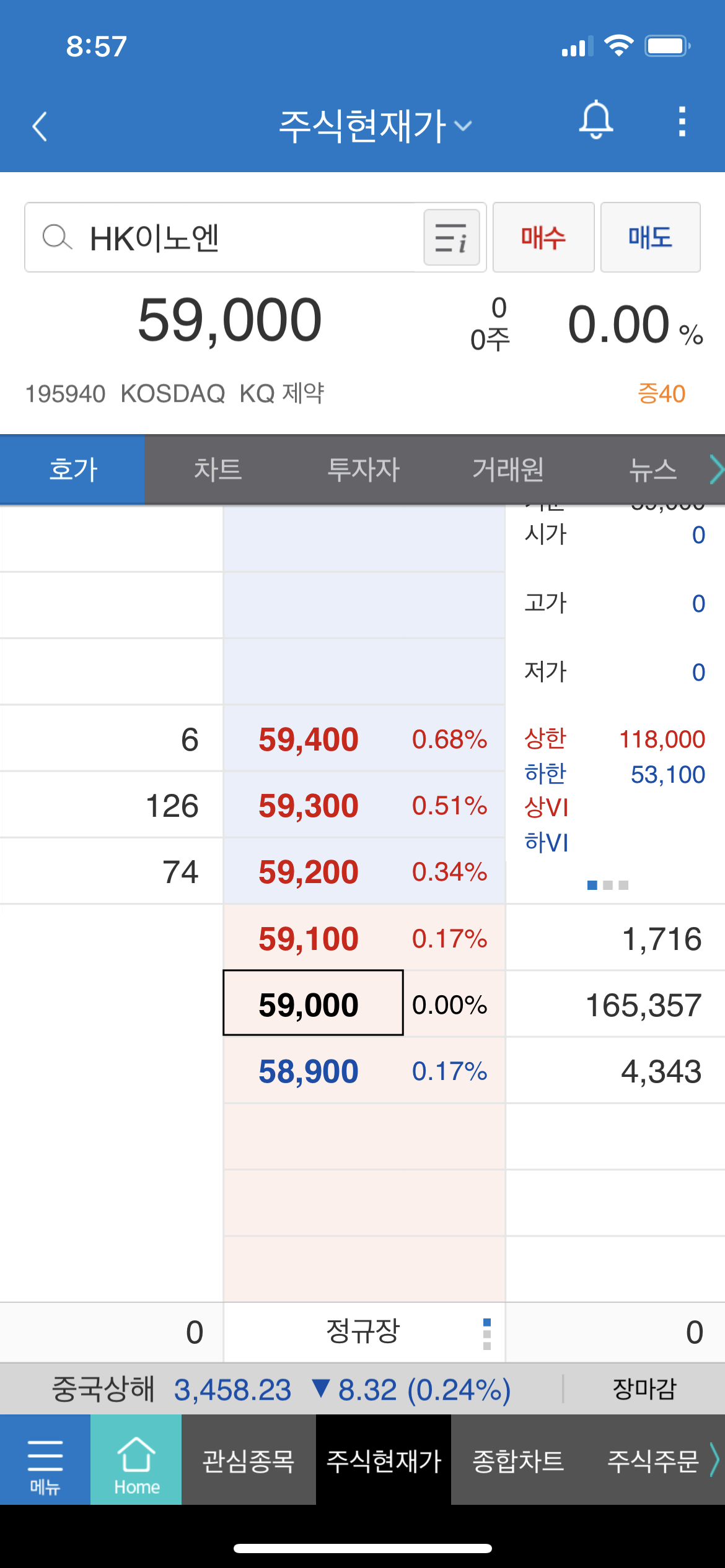Screen dimensions: 725x1568
Task: Select the 59,100 price row
Action: (364, 938)
